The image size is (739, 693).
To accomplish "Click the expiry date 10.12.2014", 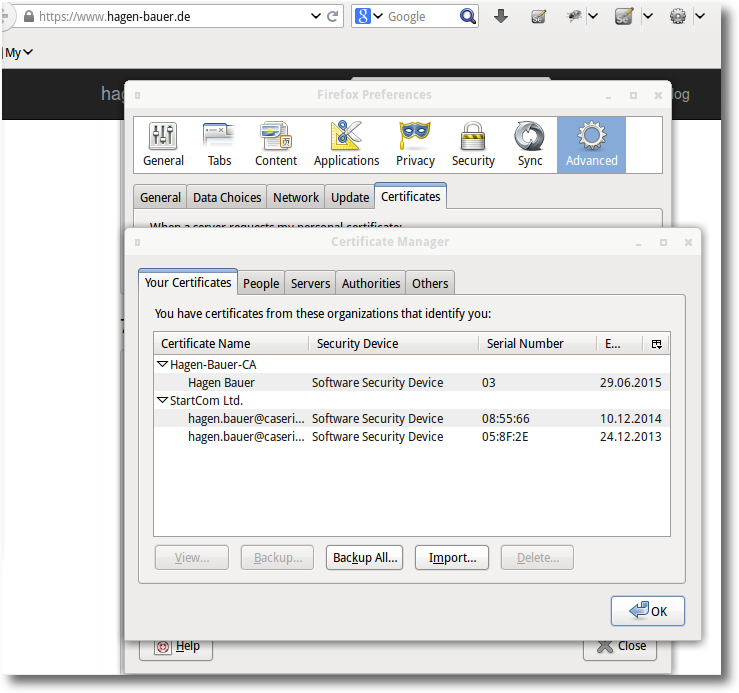I will click(631, 418).
